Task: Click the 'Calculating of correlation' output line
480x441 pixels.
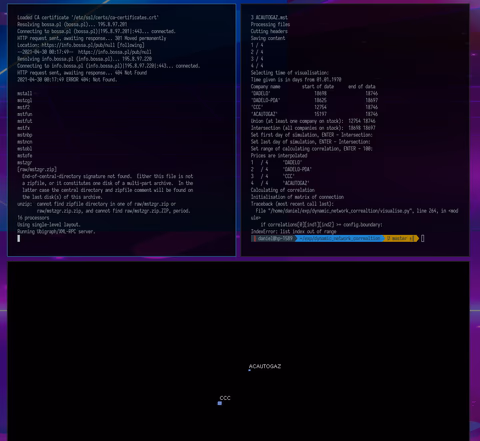Action: [283, 190]
